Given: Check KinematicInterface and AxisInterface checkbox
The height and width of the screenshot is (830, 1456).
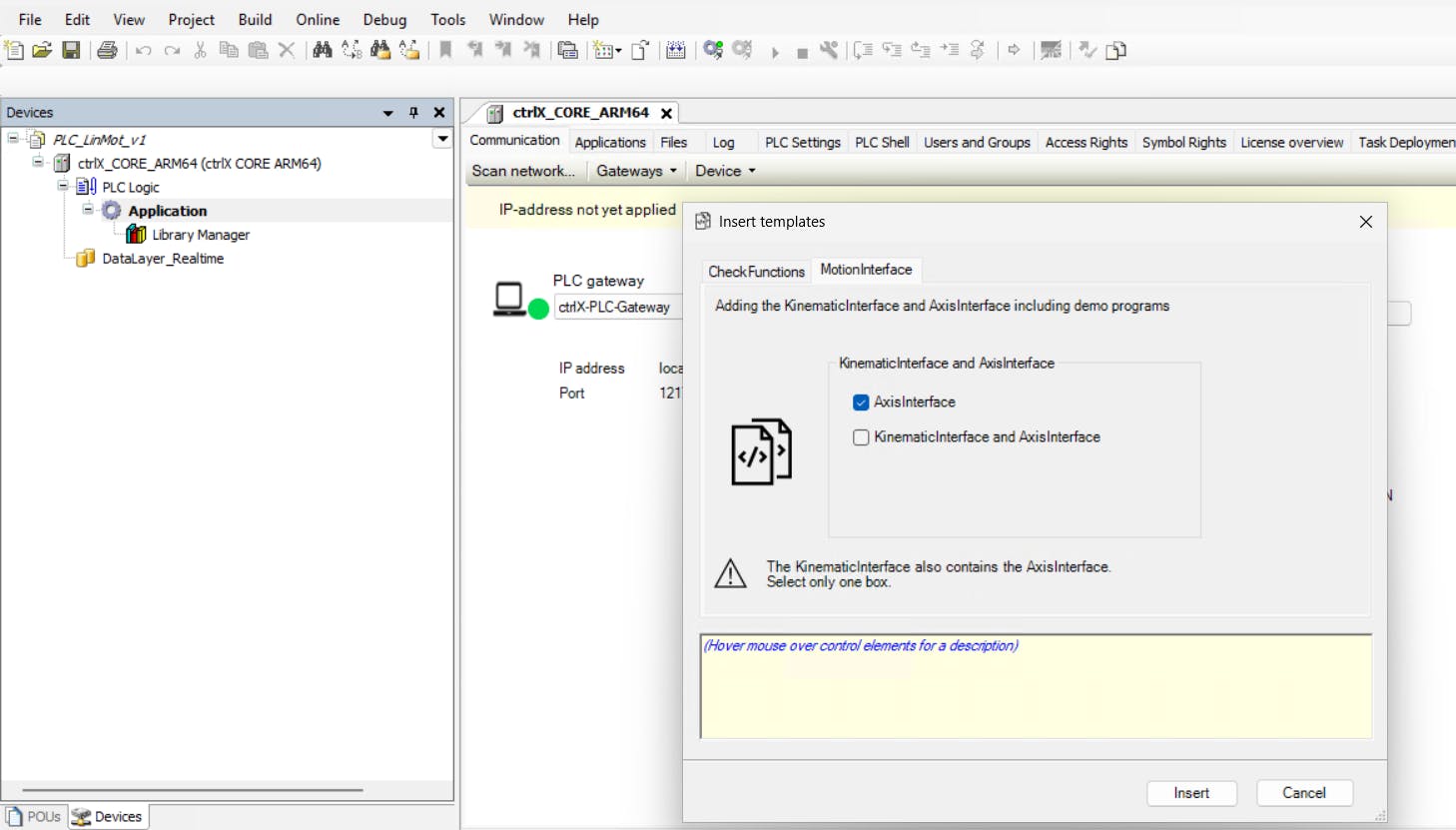Looking at the screenshot, I should [861, 437].
